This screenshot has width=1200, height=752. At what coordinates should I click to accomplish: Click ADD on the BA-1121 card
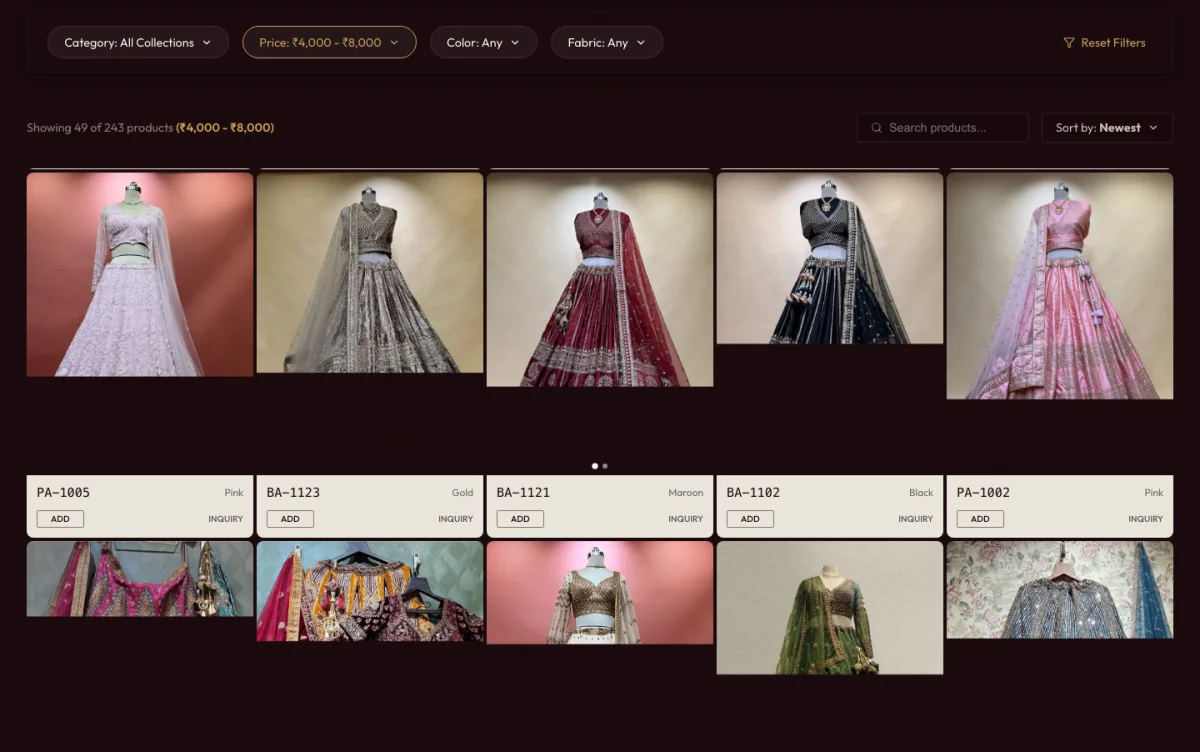tap(520, 519)
